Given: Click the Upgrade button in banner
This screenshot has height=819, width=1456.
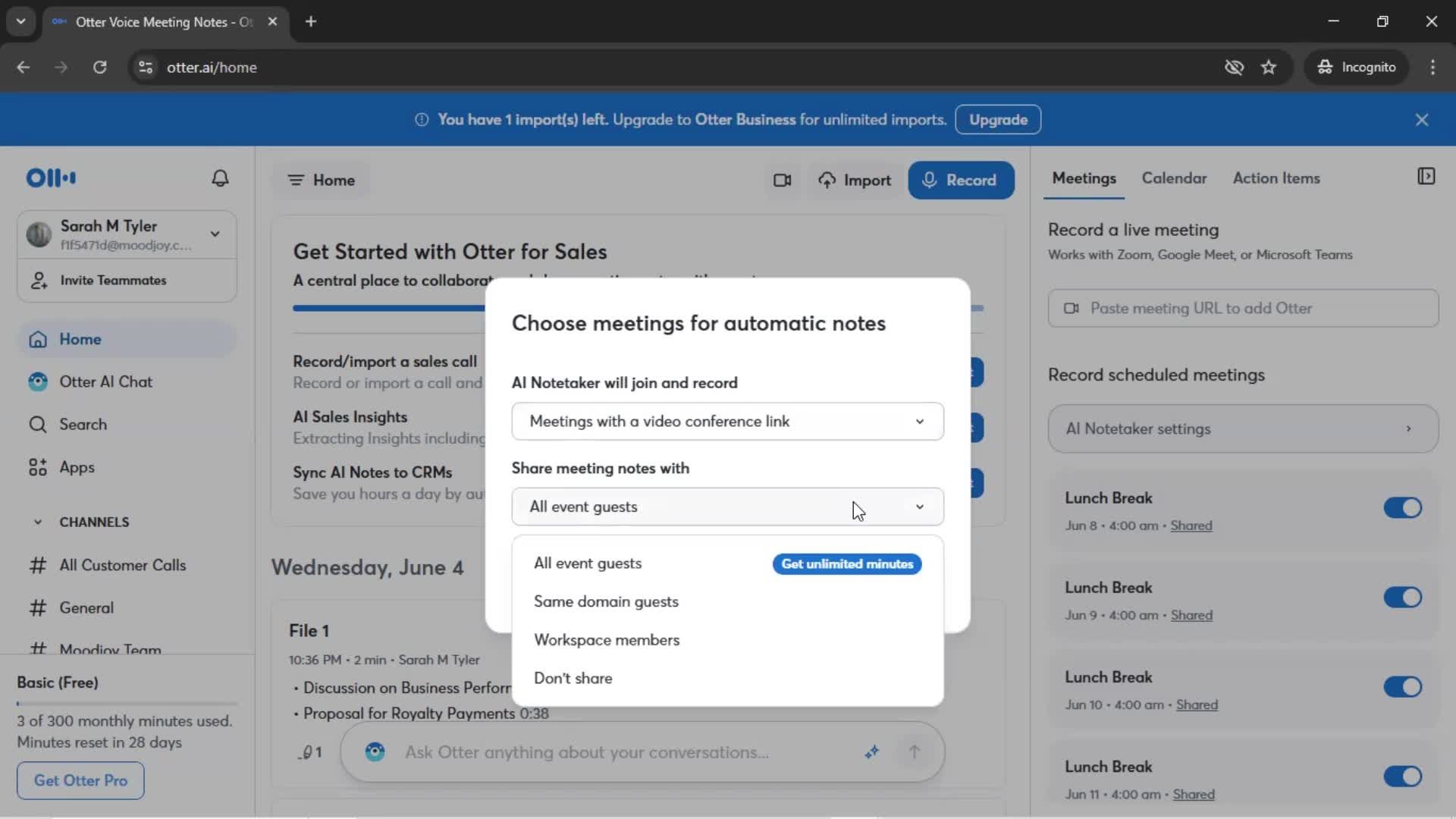Looking at the screenshot, I should point(998,120).
